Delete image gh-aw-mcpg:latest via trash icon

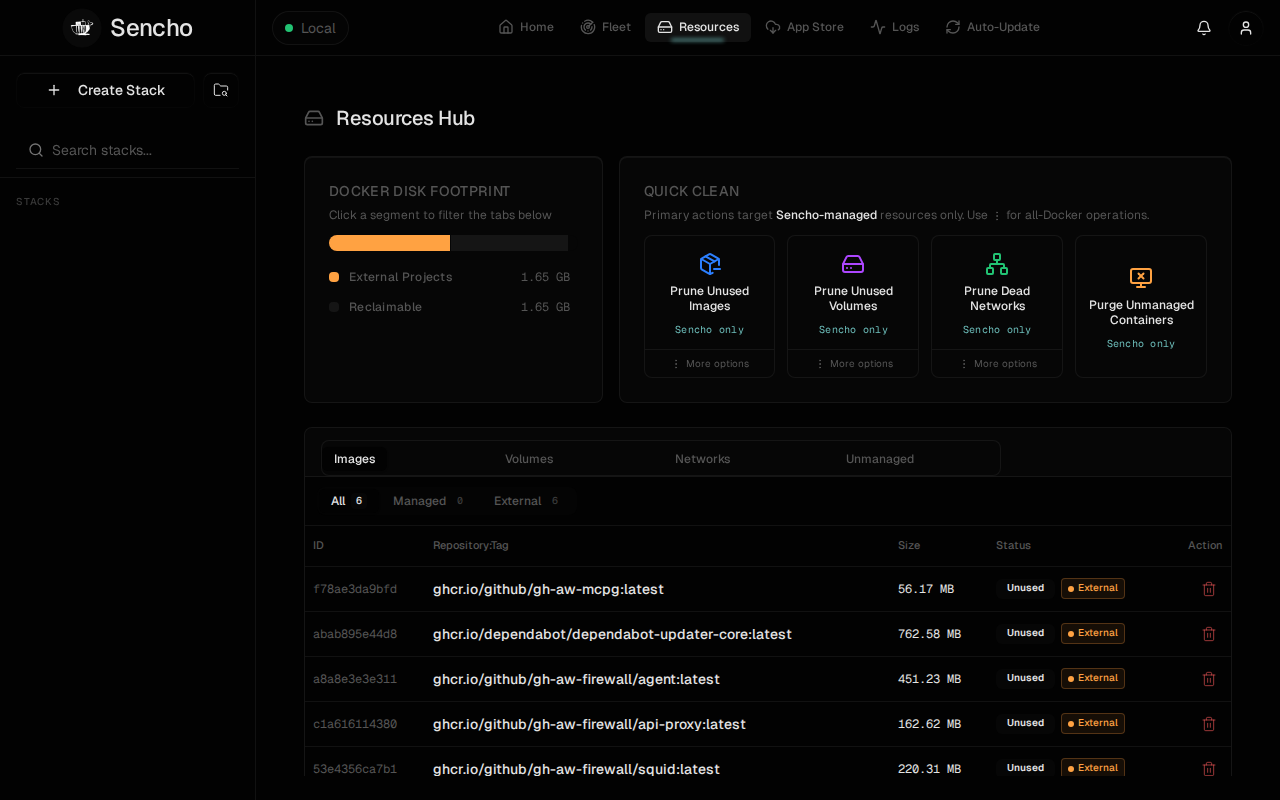[1209, 589]
